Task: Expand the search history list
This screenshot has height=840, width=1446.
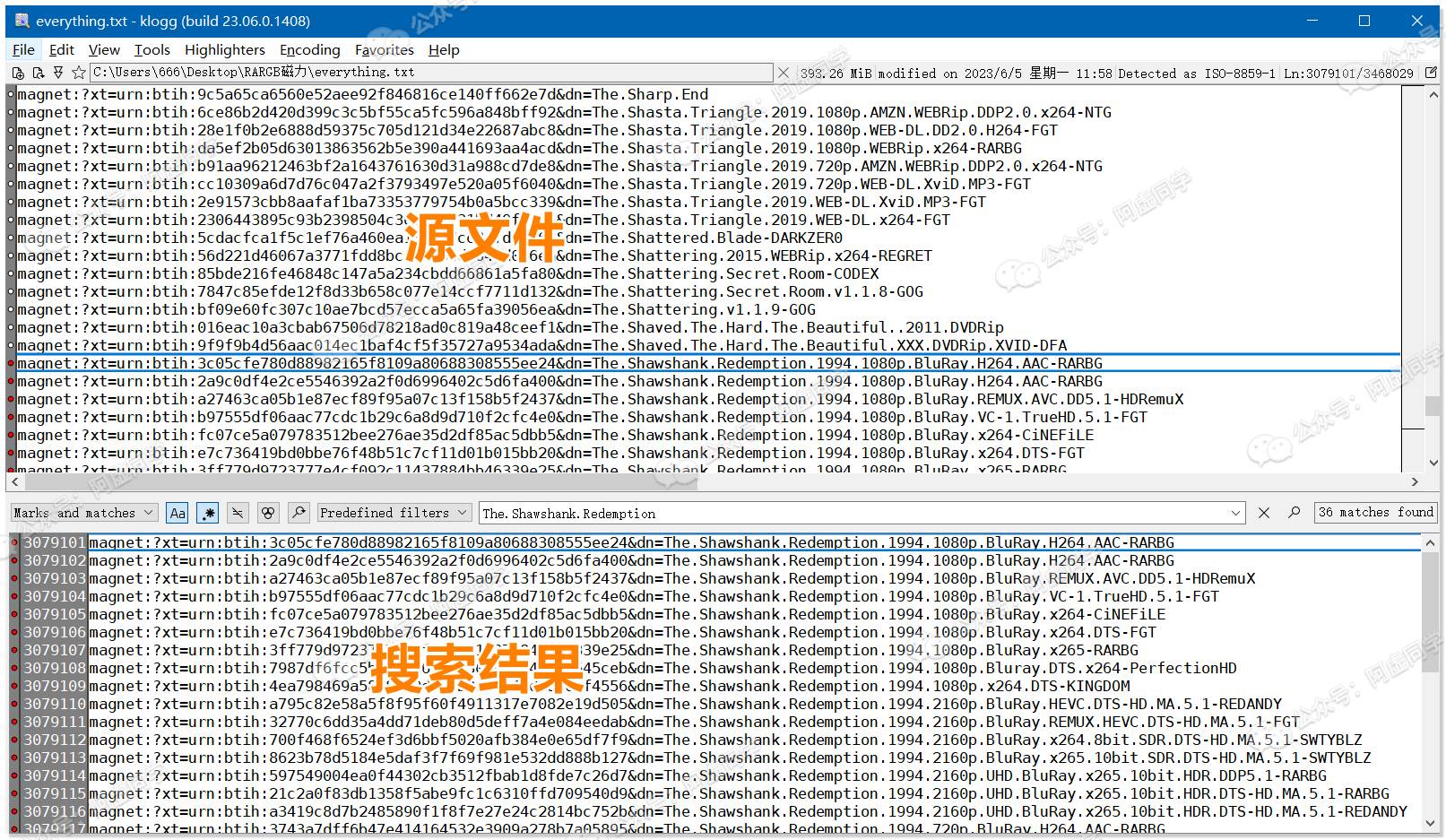Action: pos(1235,513)
